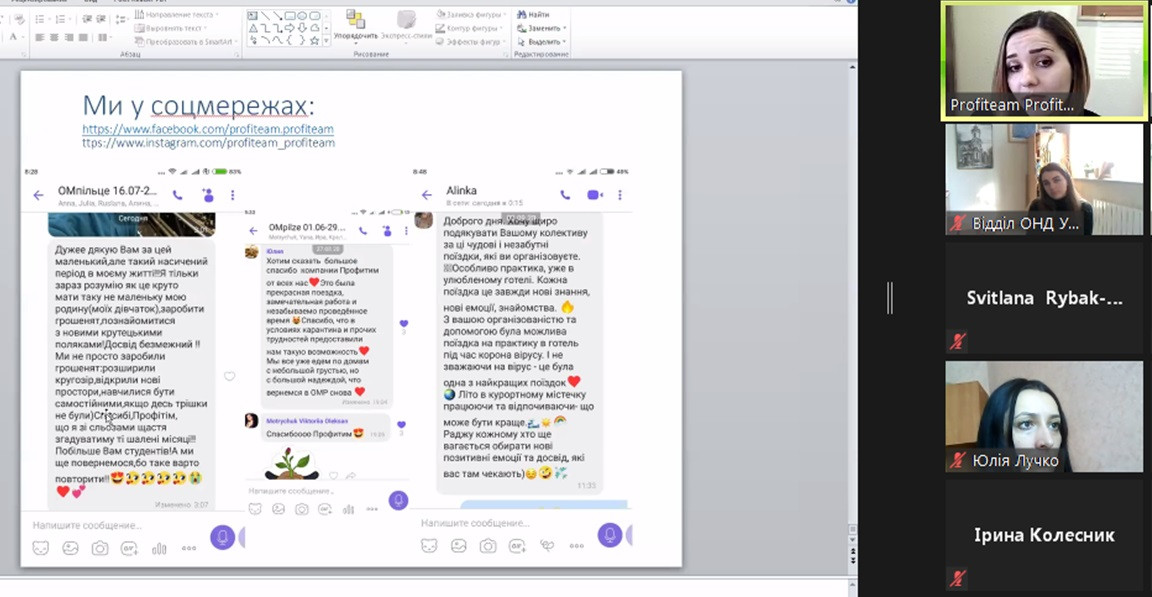Select the triangle shape in the shapes gallery

pos(253,28)
